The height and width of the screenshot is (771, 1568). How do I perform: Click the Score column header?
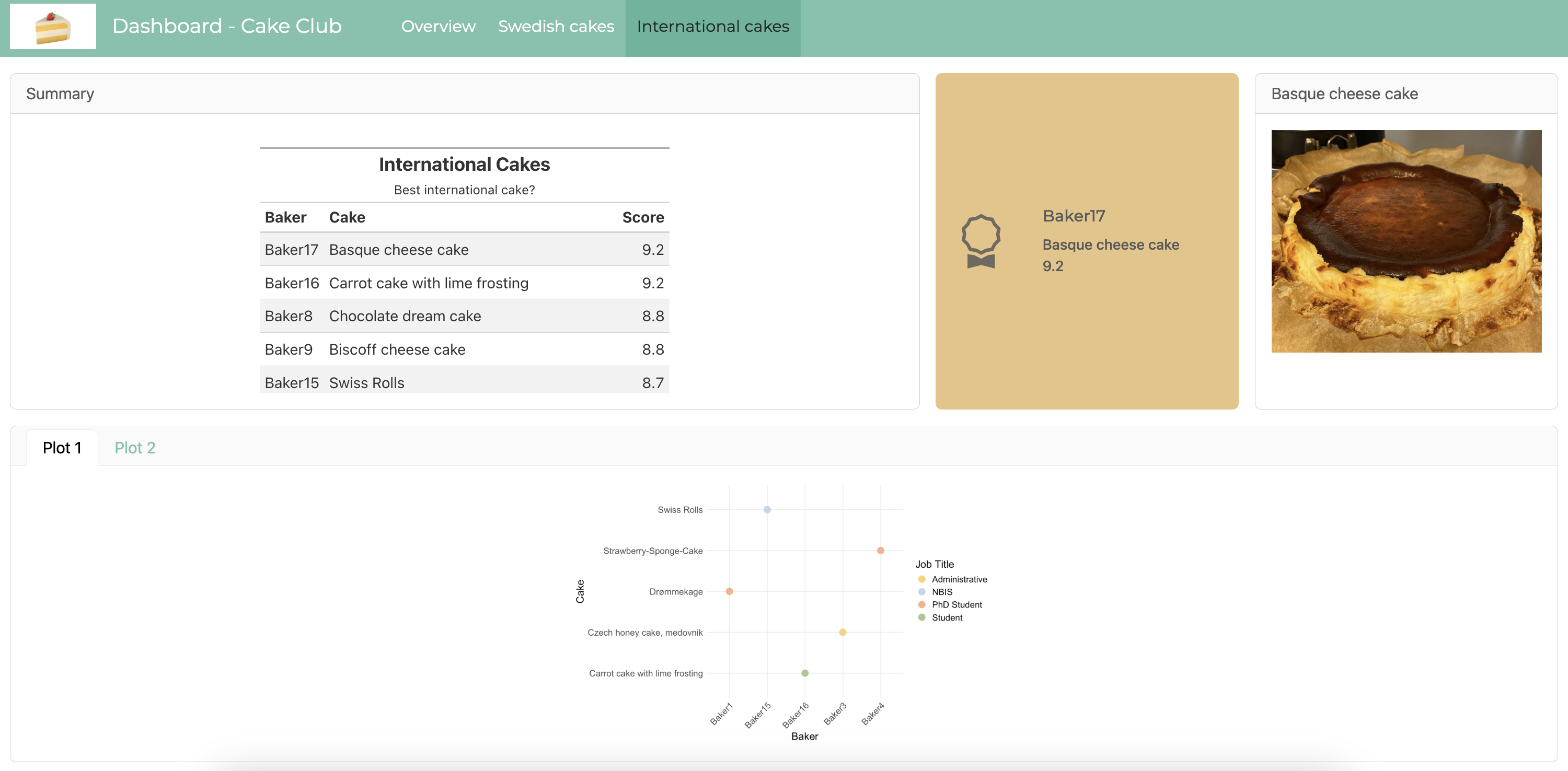pyautogui.click(x=643, y=217)
